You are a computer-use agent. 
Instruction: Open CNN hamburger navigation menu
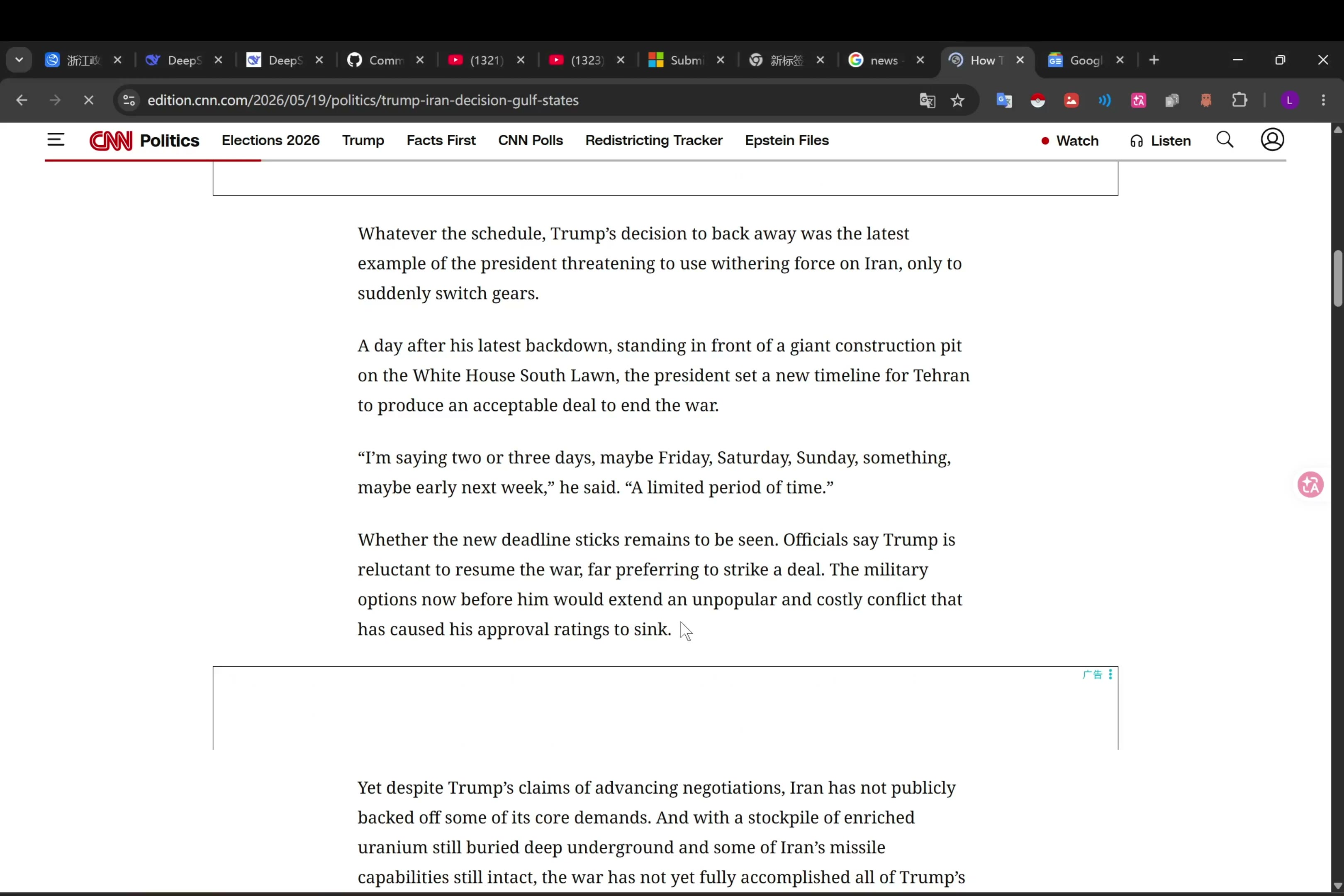(56, 140)
